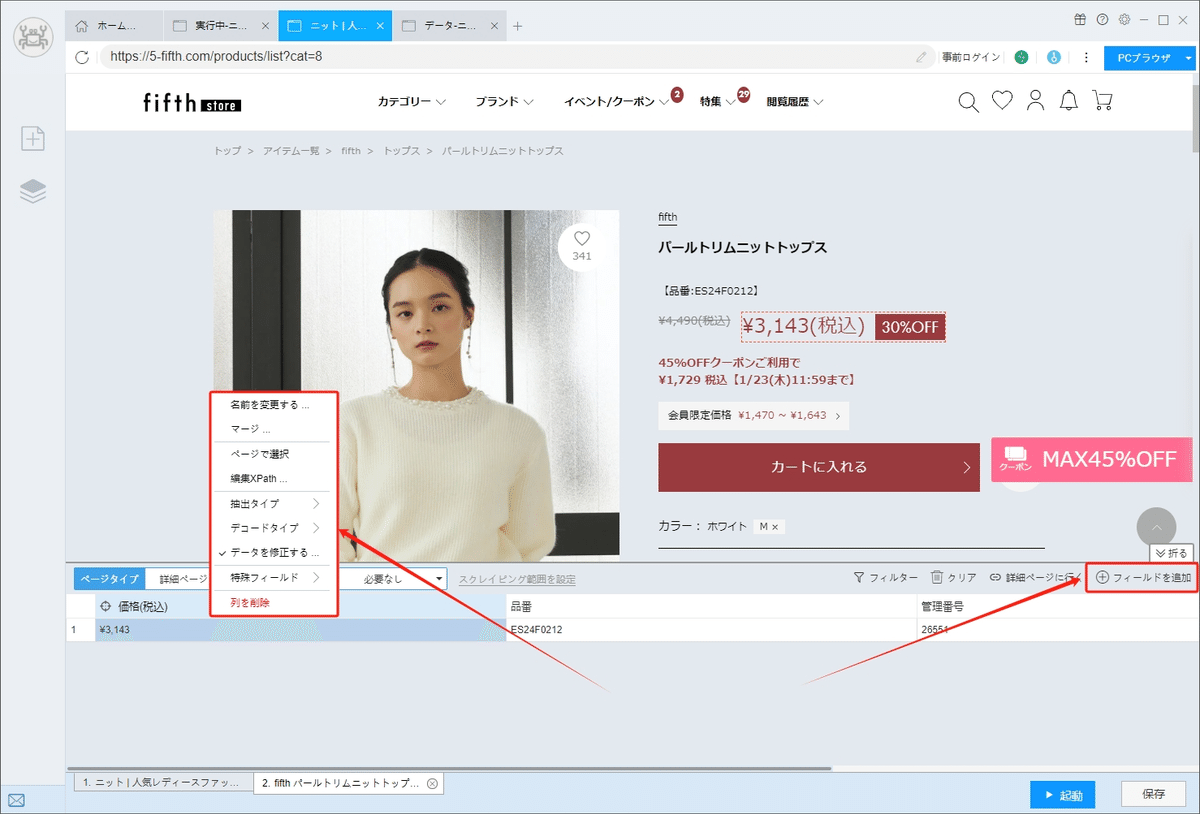Open the gift icon in title bar
This screenshot has height=814, width=1200.
click(1080, 19)
